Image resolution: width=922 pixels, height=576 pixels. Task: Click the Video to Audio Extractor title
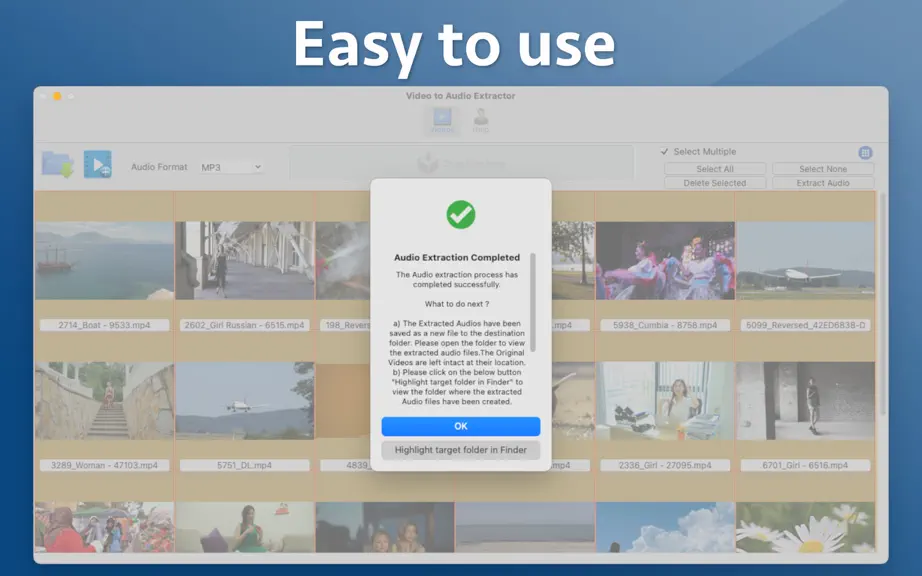(x=460, y=96)
